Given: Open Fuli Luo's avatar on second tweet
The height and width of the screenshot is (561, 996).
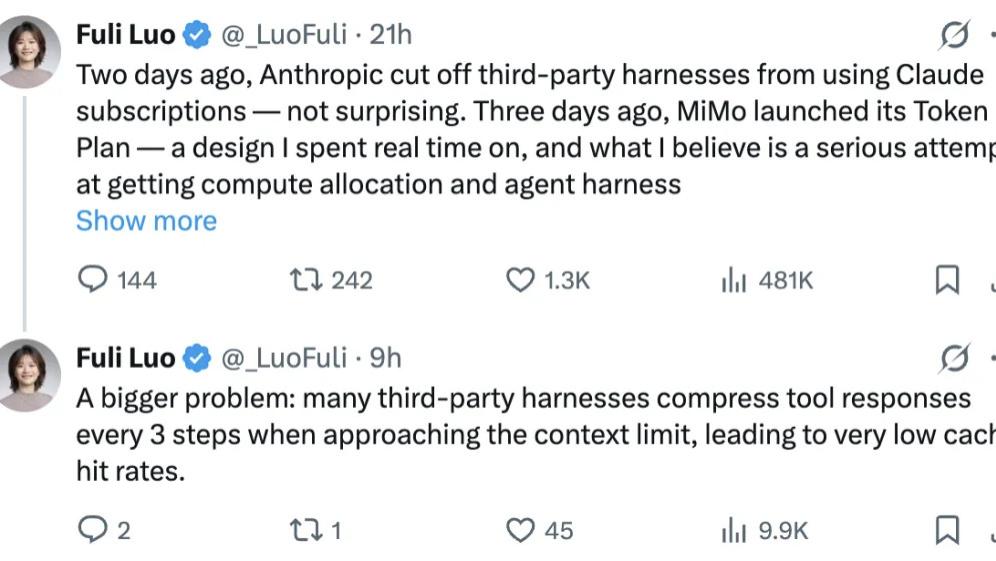Looking at the screenshot, I should click(x=30, y=374).
